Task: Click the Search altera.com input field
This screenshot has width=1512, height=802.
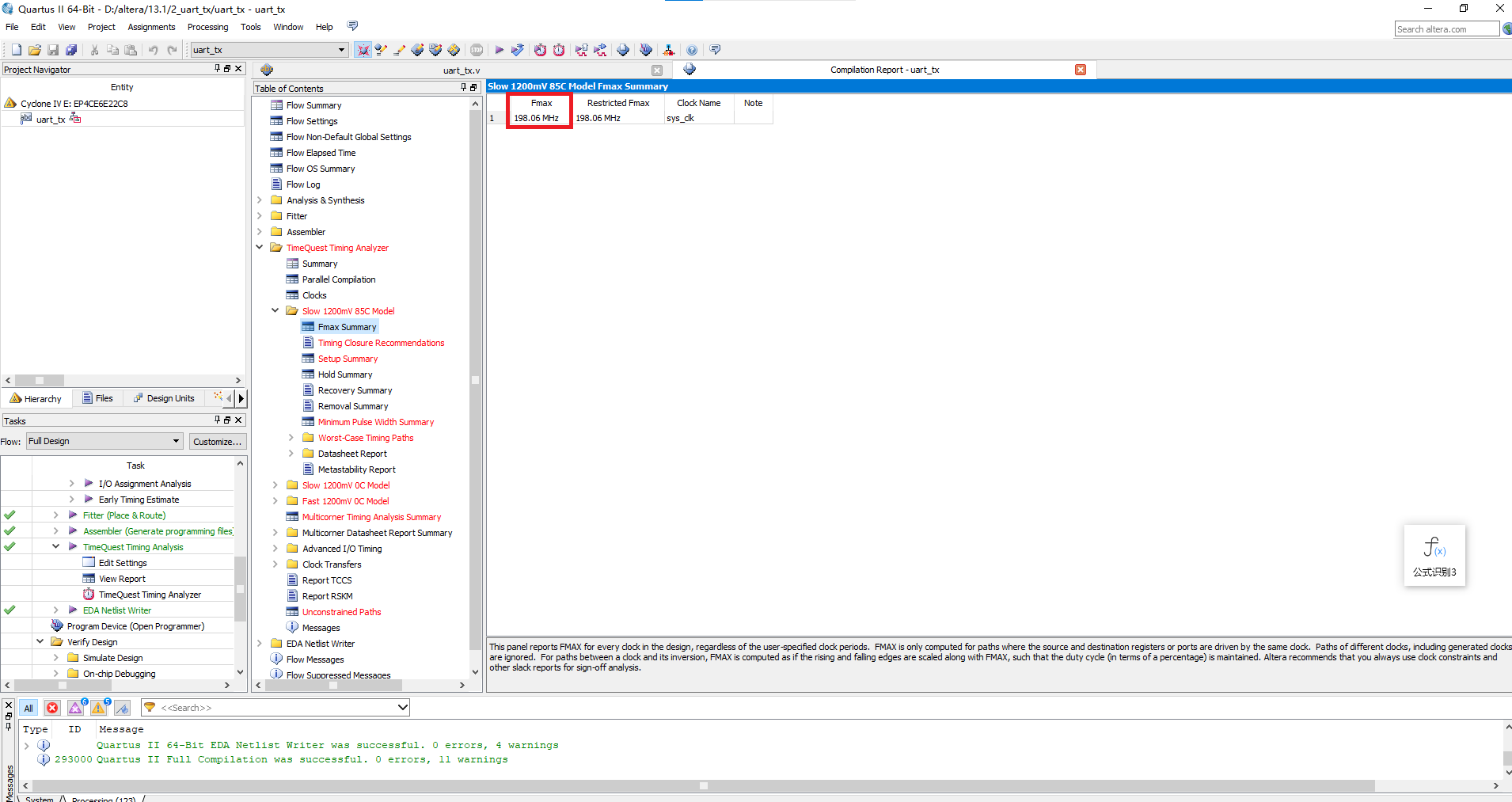Action: pos(1446,29)
